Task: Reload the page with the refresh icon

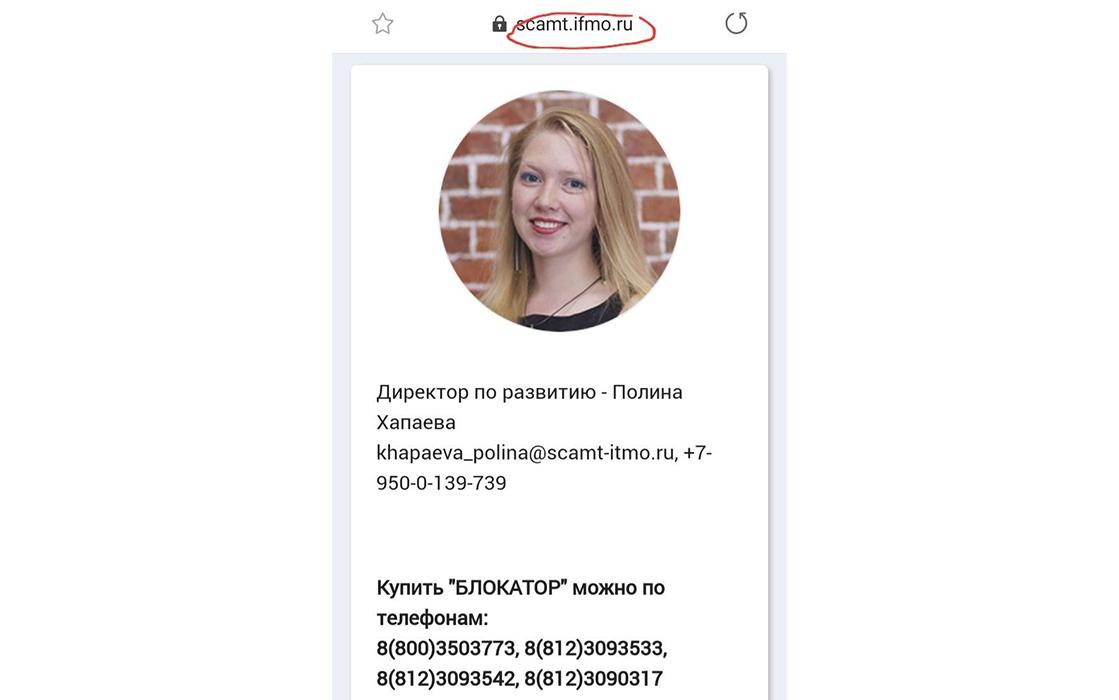Action: pos(736,24)
